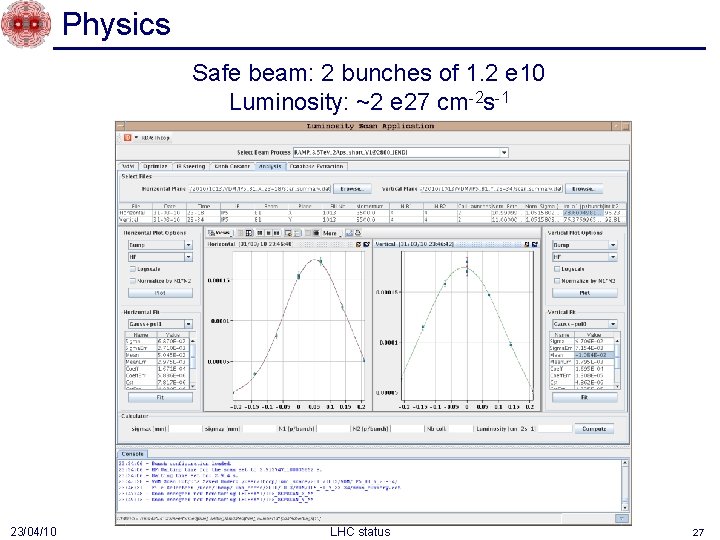Click the Console vertical scrollbar down arrow

(625, 507)
